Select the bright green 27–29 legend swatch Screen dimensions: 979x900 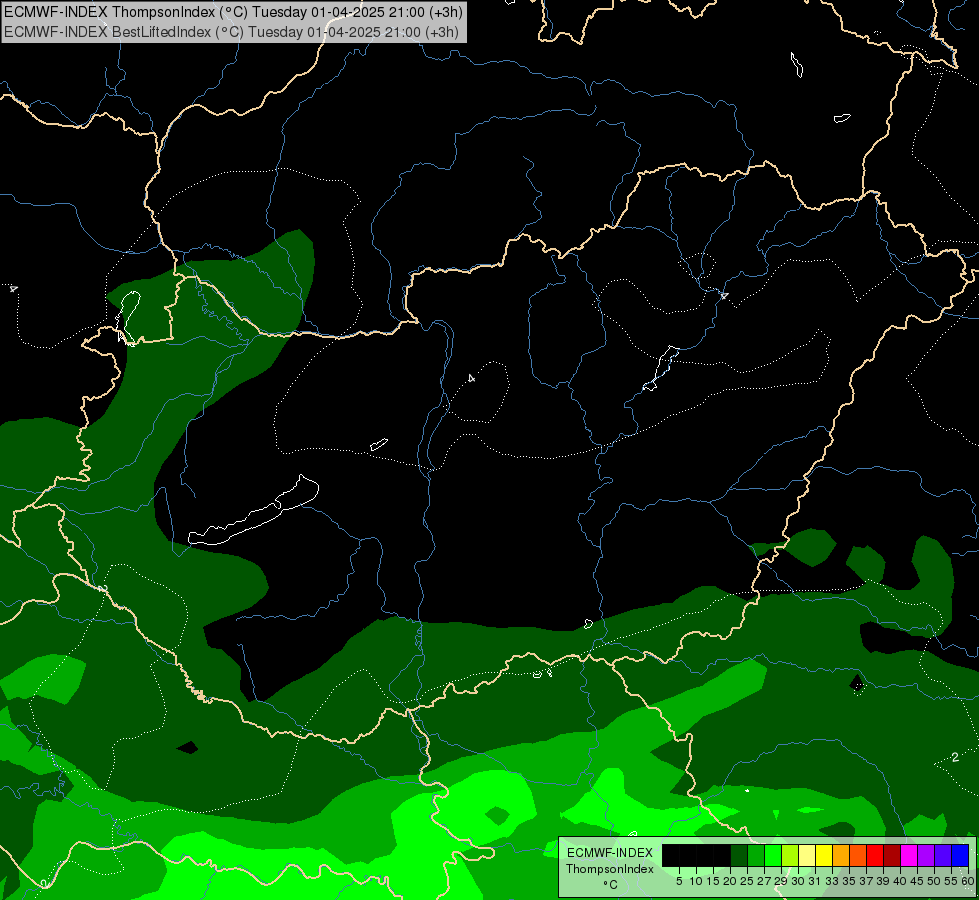coord(773,855)
